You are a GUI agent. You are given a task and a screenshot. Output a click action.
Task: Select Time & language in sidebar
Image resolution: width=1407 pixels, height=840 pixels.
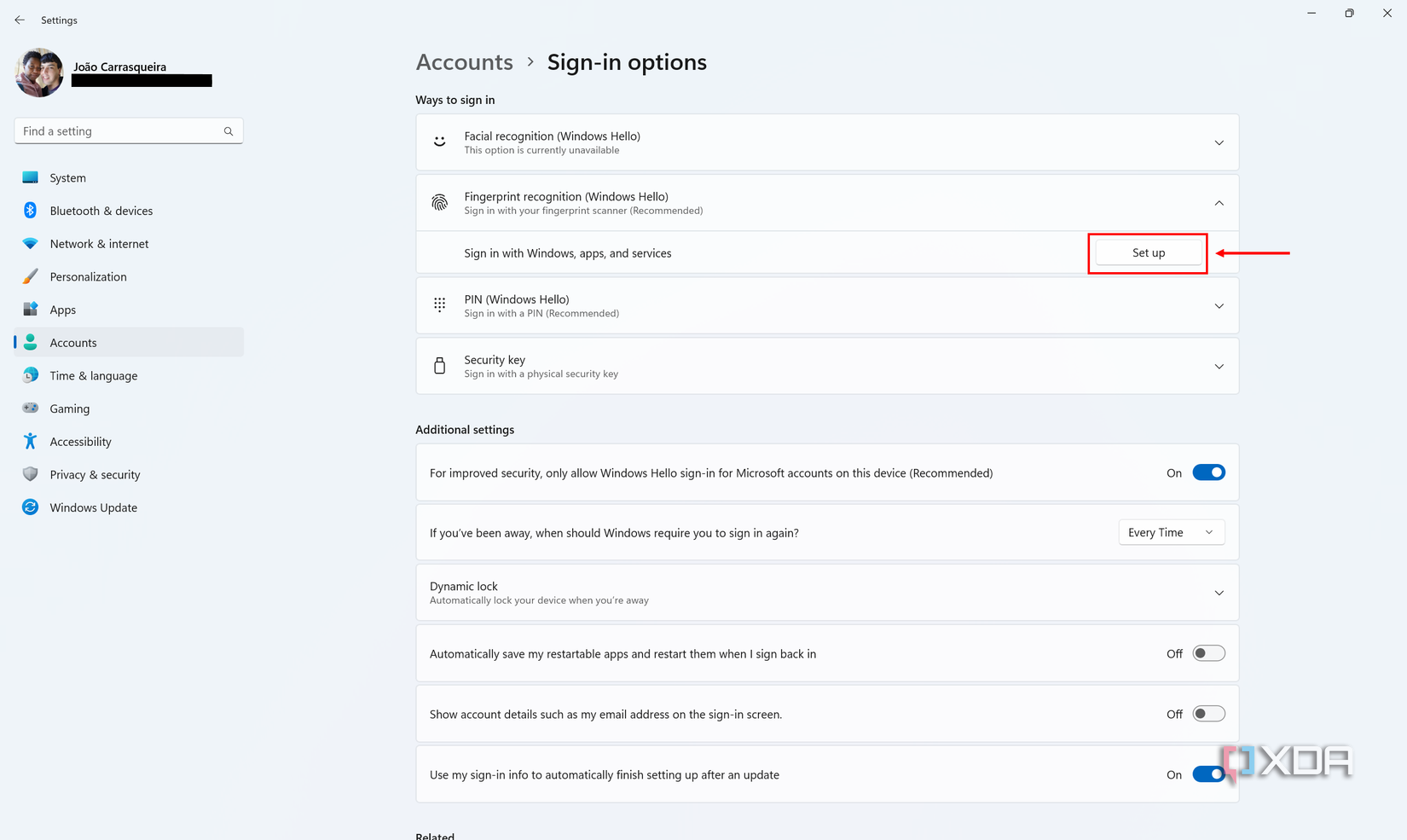[x=93, y=375]
